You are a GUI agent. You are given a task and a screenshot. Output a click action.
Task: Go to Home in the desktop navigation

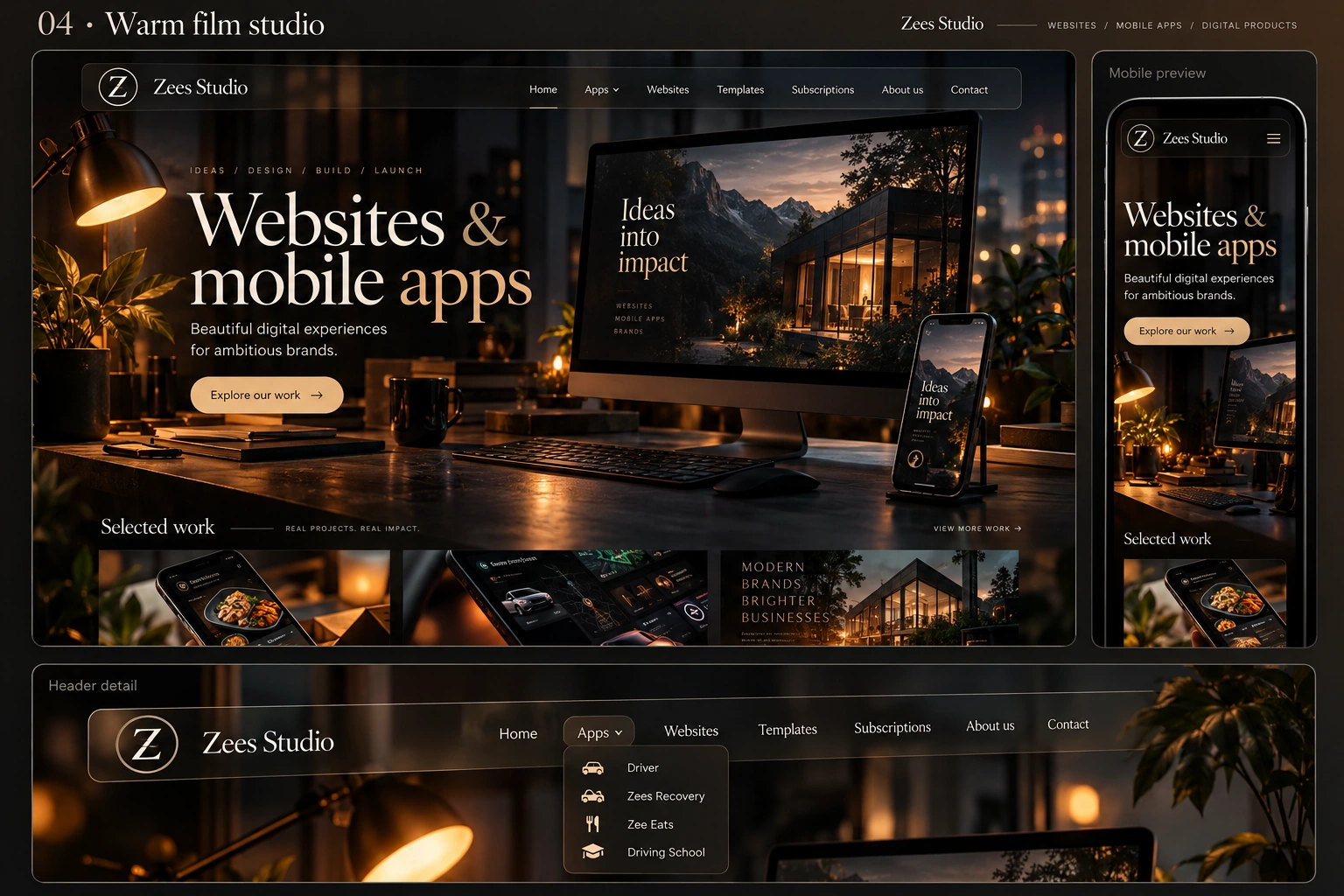click(543, 89)
